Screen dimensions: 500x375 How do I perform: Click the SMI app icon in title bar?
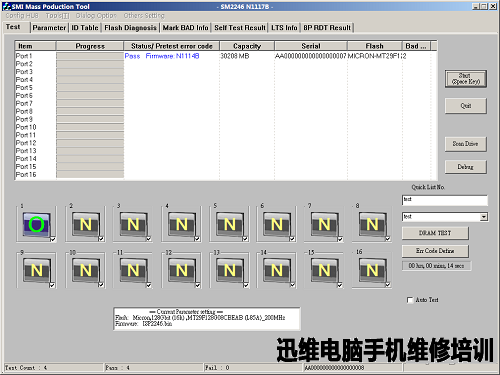(6, 6)
